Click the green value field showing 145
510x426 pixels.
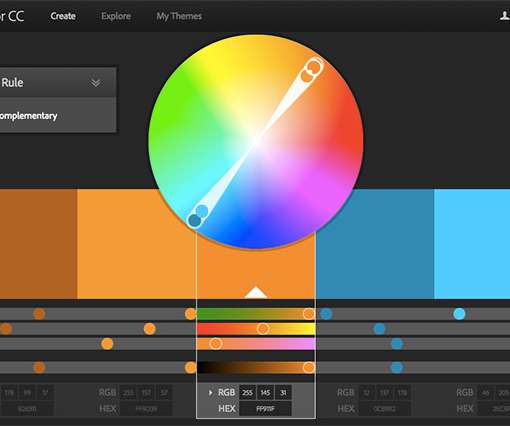click(x=265, y=393)
